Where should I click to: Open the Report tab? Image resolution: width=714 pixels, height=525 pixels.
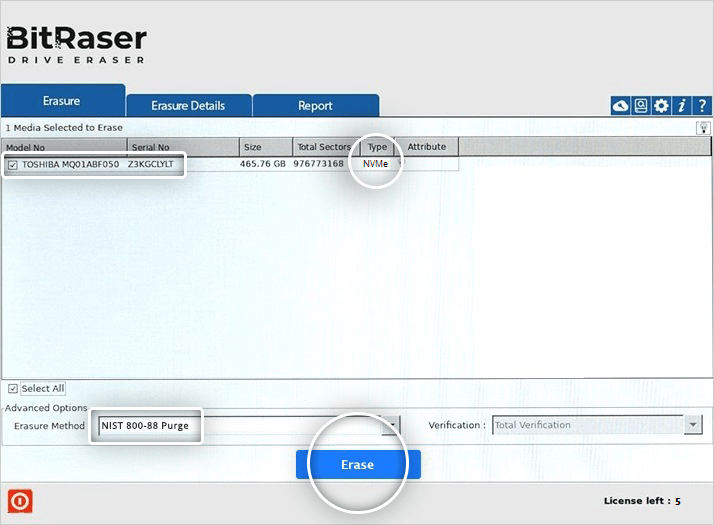pyautogui.click(x=315, y=106)
